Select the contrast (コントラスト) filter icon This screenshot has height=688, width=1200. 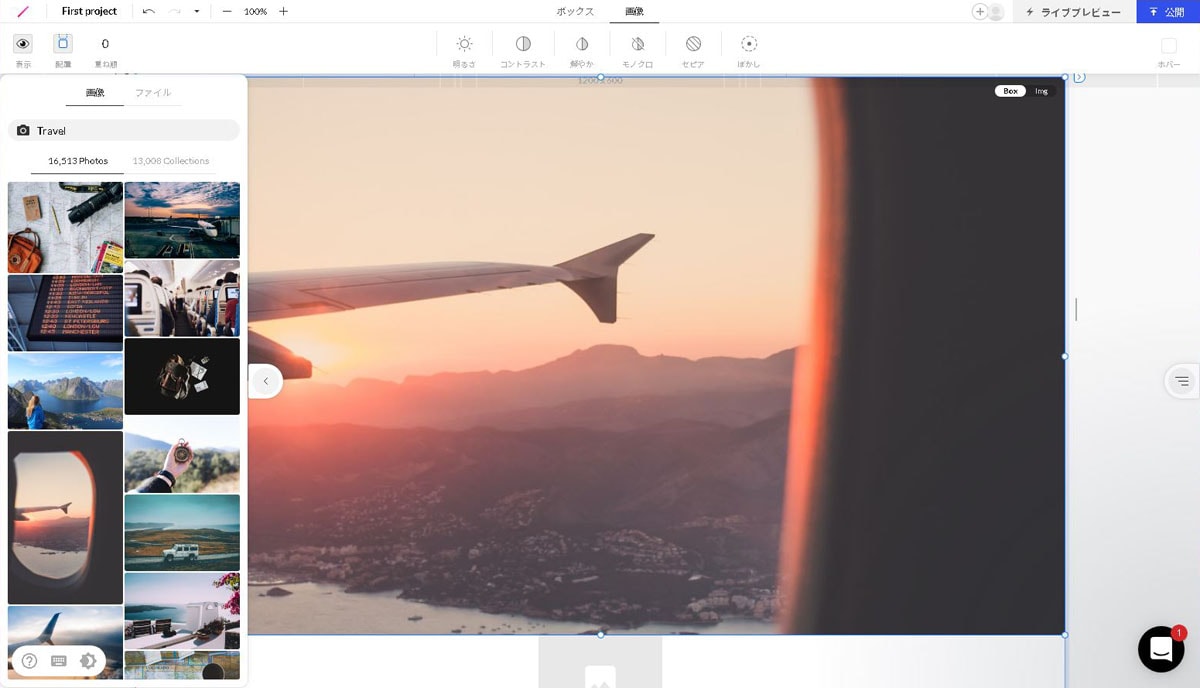pos(522,44)
